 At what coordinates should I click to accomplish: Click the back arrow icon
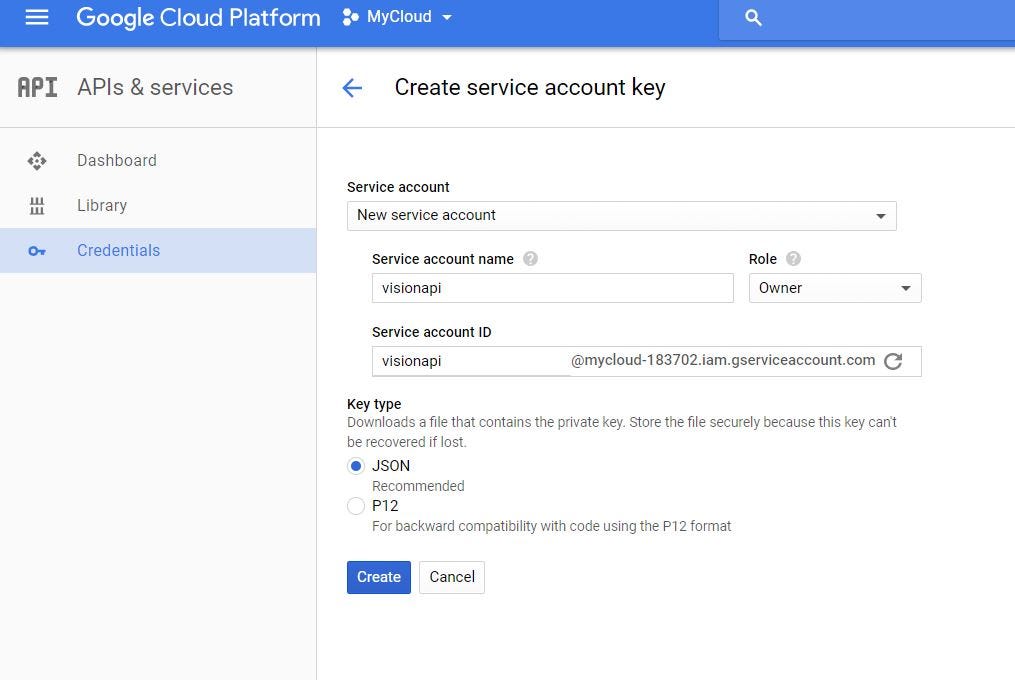pyautogui.click(x=352, y=88)
